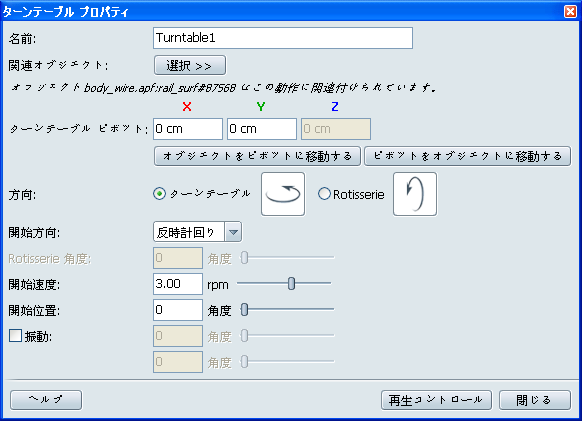
Task: Click the 閉じる button
Action: [535, 400]
